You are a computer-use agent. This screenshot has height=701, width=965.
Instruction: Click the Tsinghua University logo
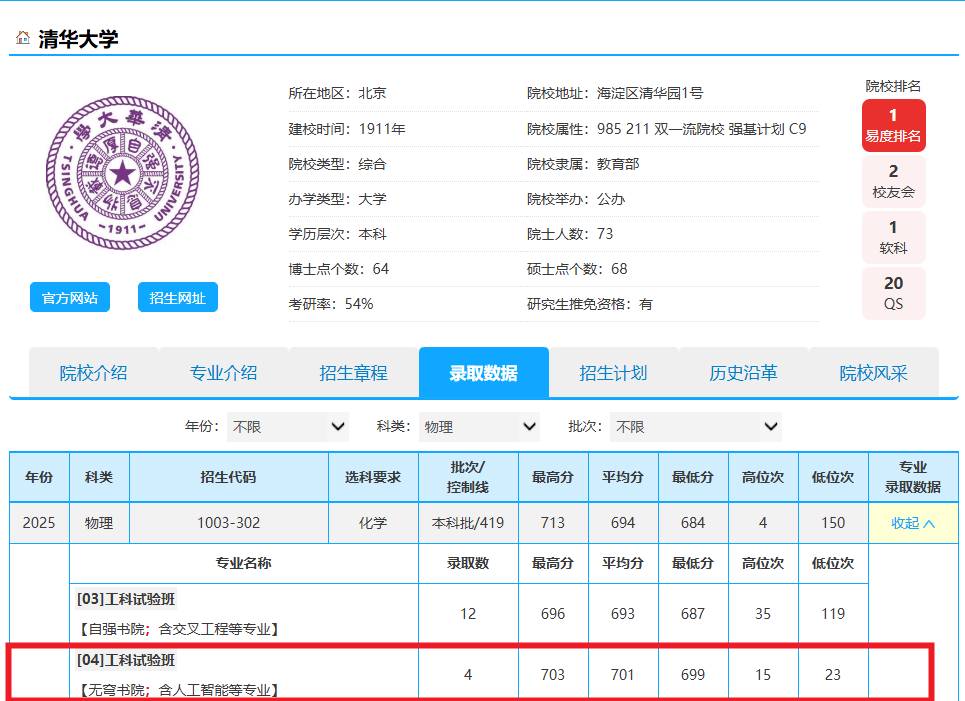[x=123, y=173]
